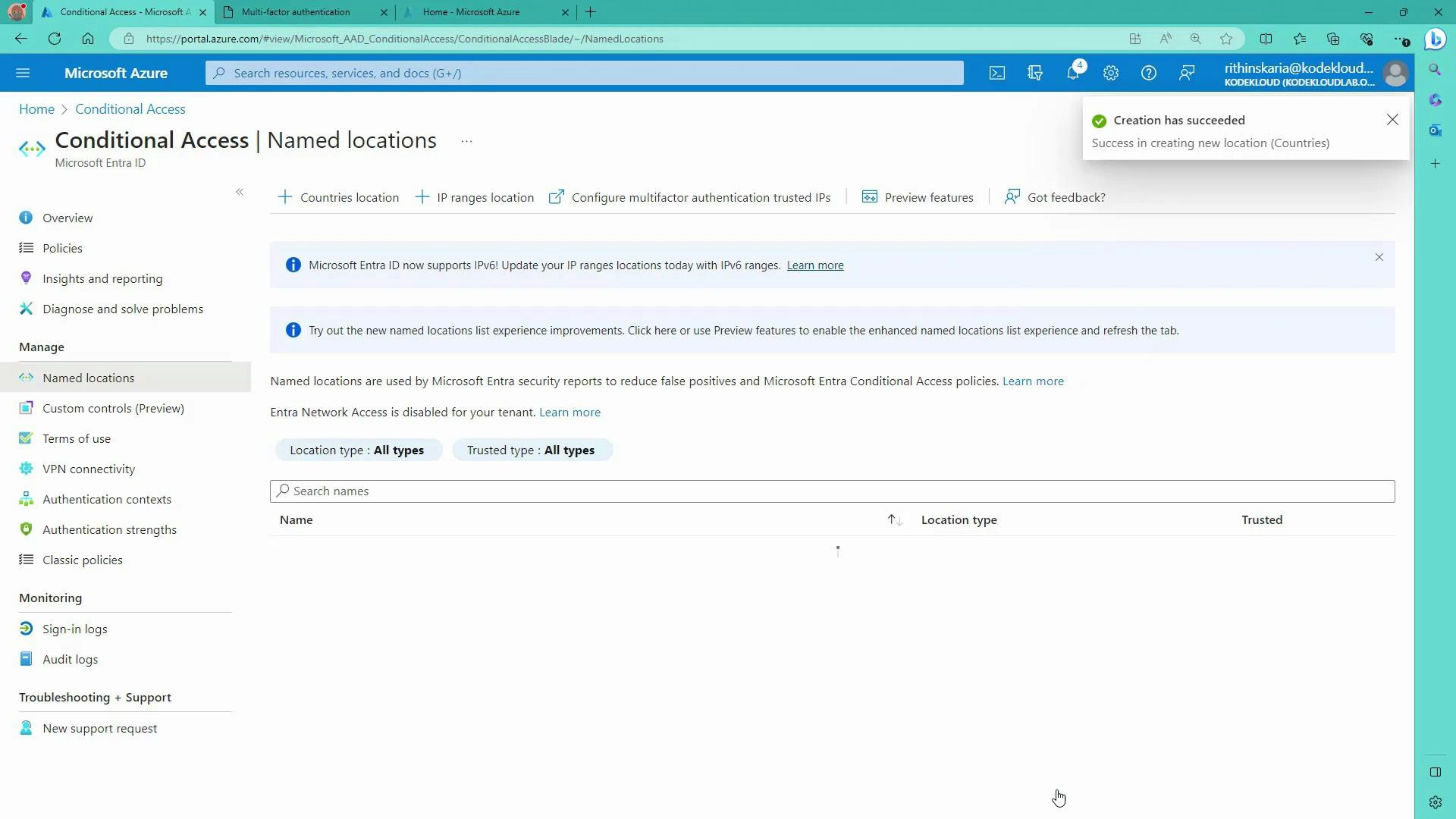Screen dimensions: 1456x819
Task: Open the Trusted type All types filter
Action: tap(532, 449)
